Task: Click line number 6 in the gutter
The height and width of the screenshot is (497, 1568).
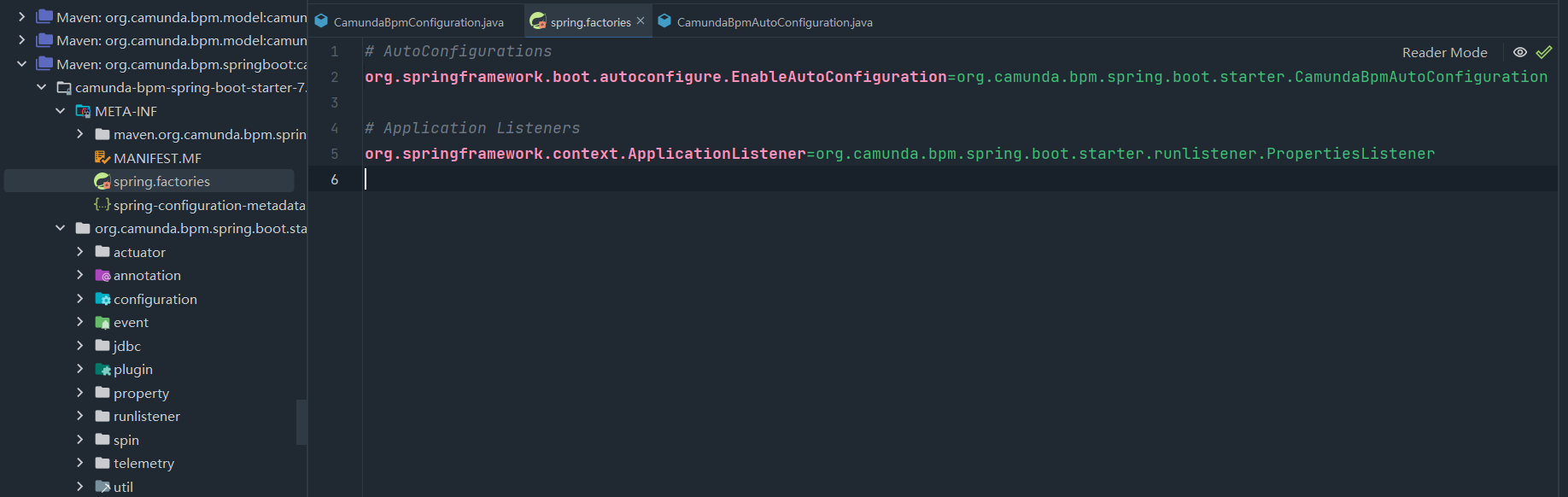Action: [x=335, y=179]
